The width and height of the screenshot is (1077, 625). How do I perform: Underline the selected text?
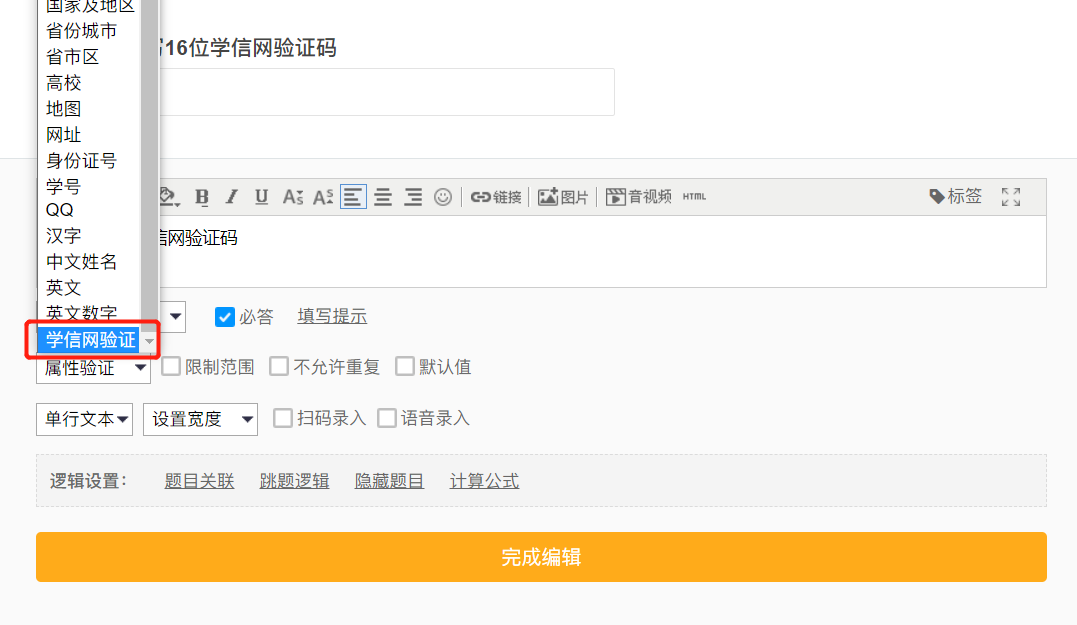[x=261, y=197]
